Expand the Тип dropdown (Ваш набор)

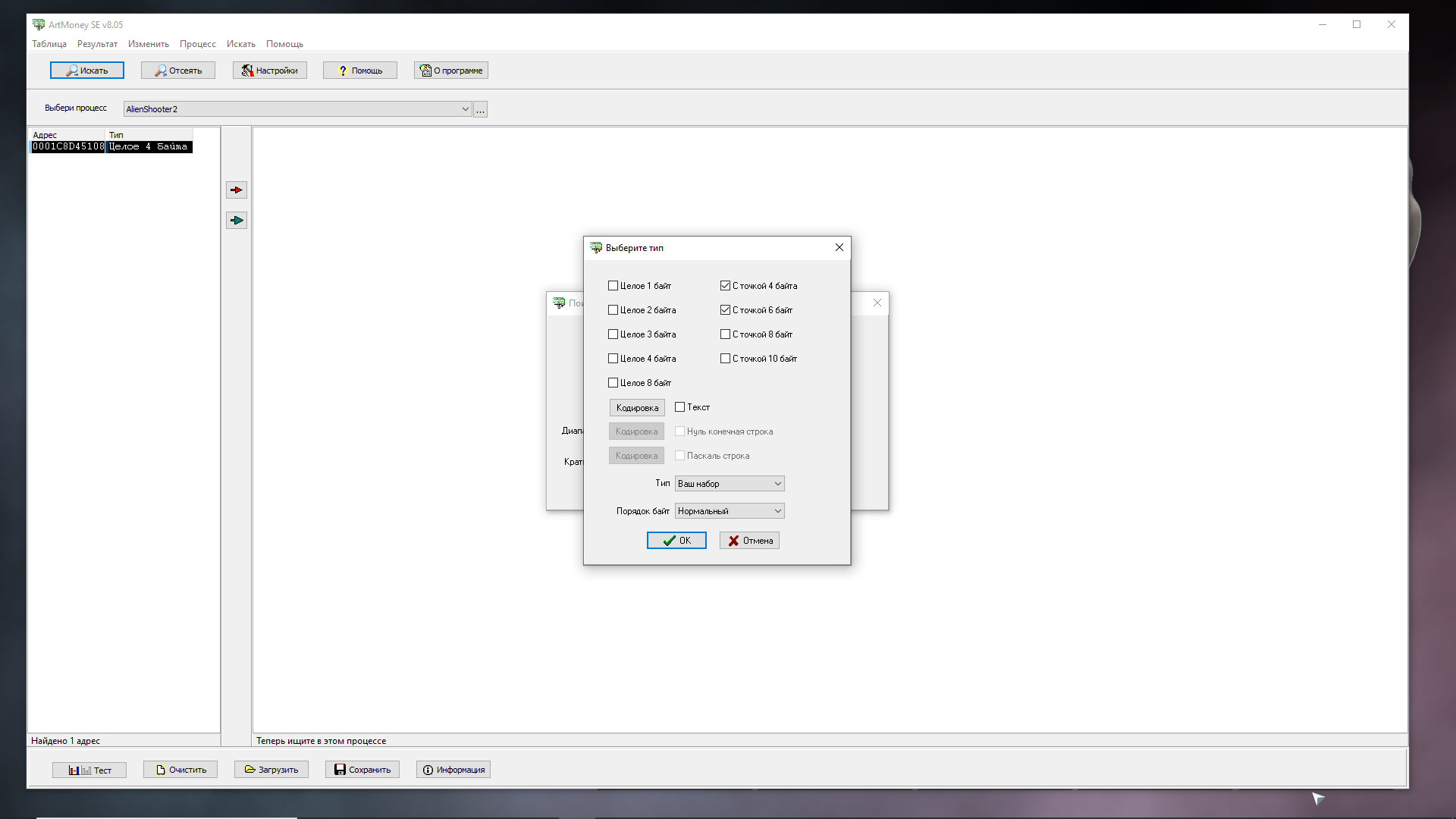(x=730, y=484)
